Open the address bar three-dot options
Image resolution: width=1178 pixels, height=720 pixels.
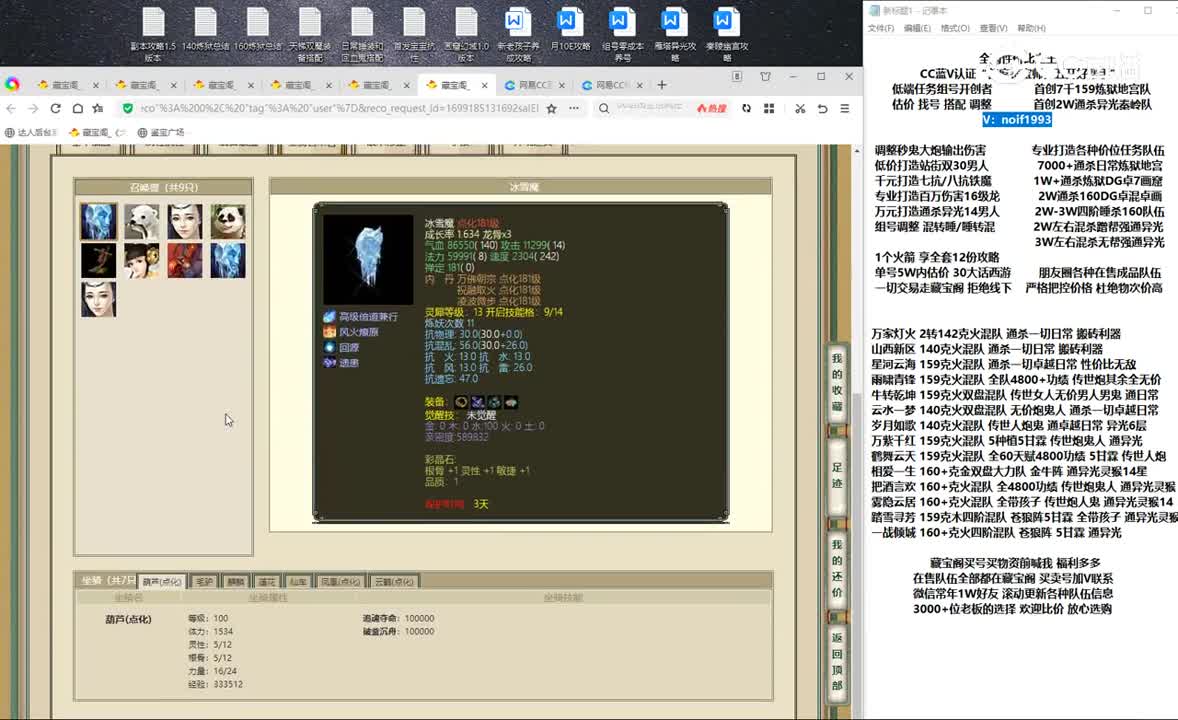click(x=574, y=108)
